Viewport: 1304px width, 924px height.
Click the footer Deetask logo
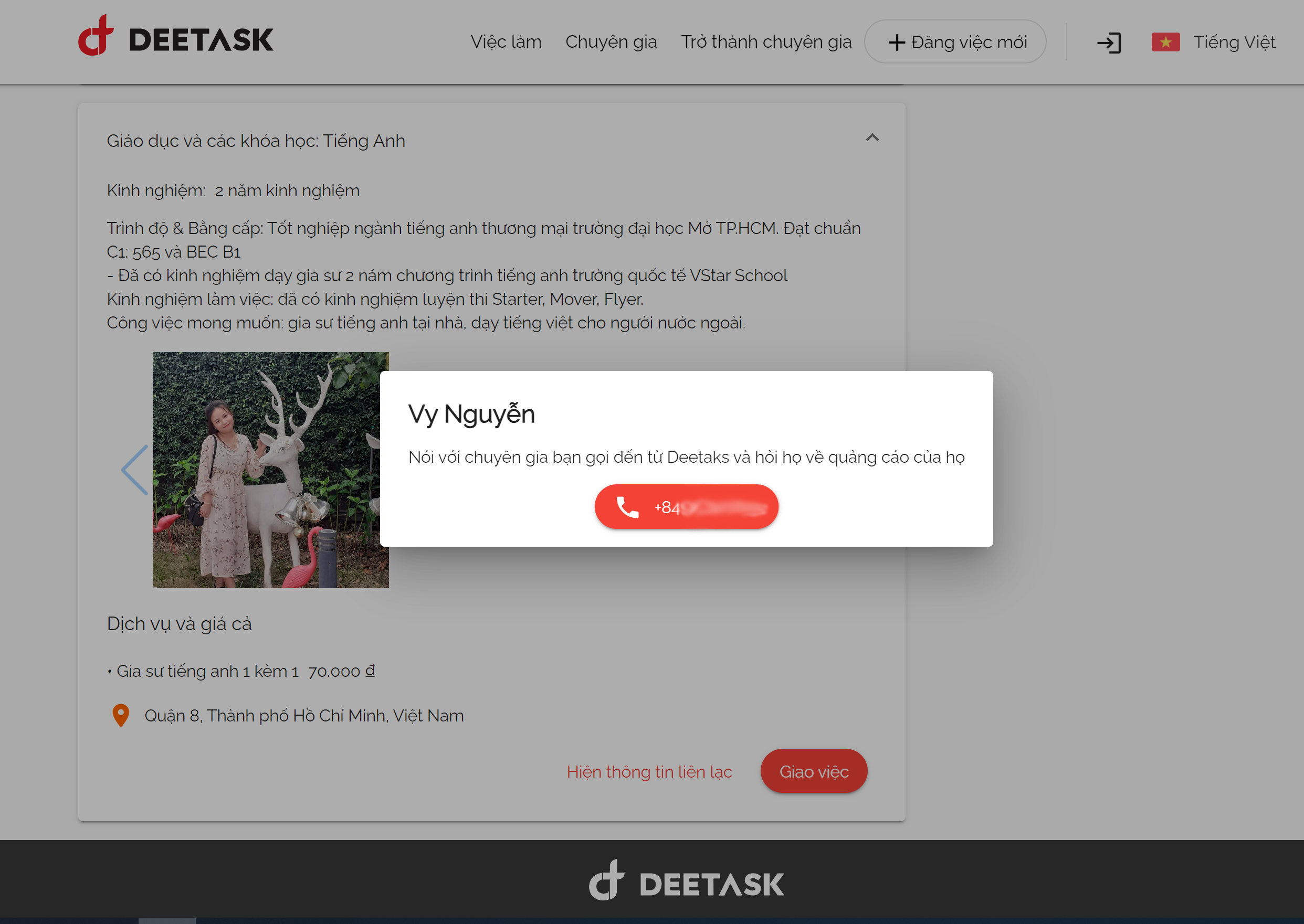coord(686,881)
